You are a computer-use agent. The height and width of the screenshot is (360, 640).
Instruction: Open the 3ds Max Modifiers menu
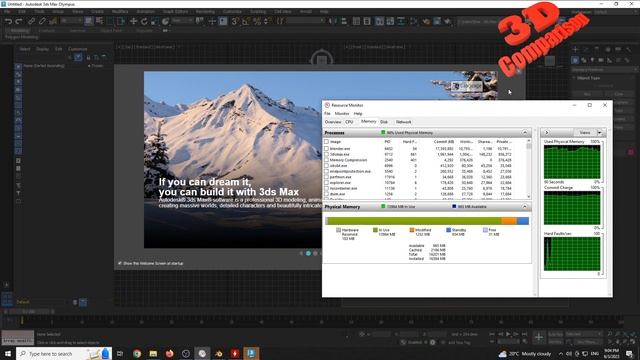click(120, 11)
